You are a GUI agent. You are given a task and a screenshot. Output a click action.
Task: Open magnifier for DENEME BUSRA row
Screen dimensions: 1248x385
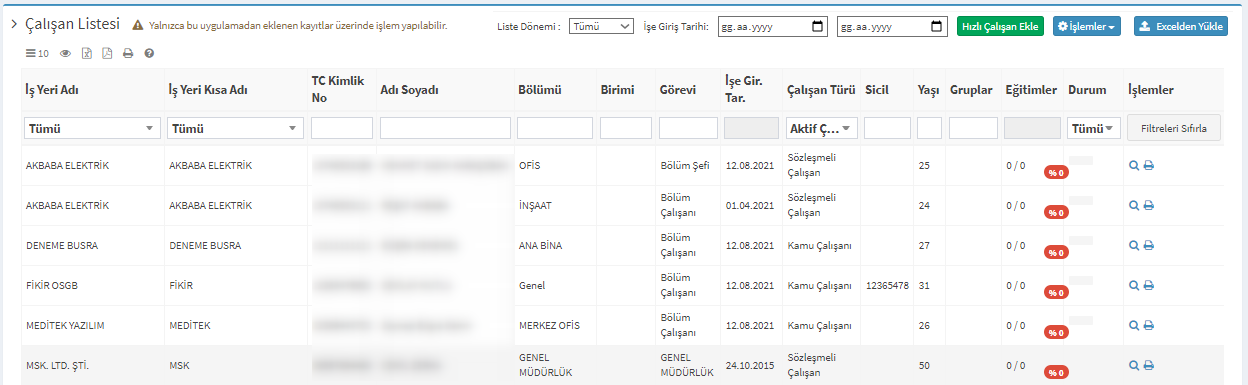[x=1134, y=245]
